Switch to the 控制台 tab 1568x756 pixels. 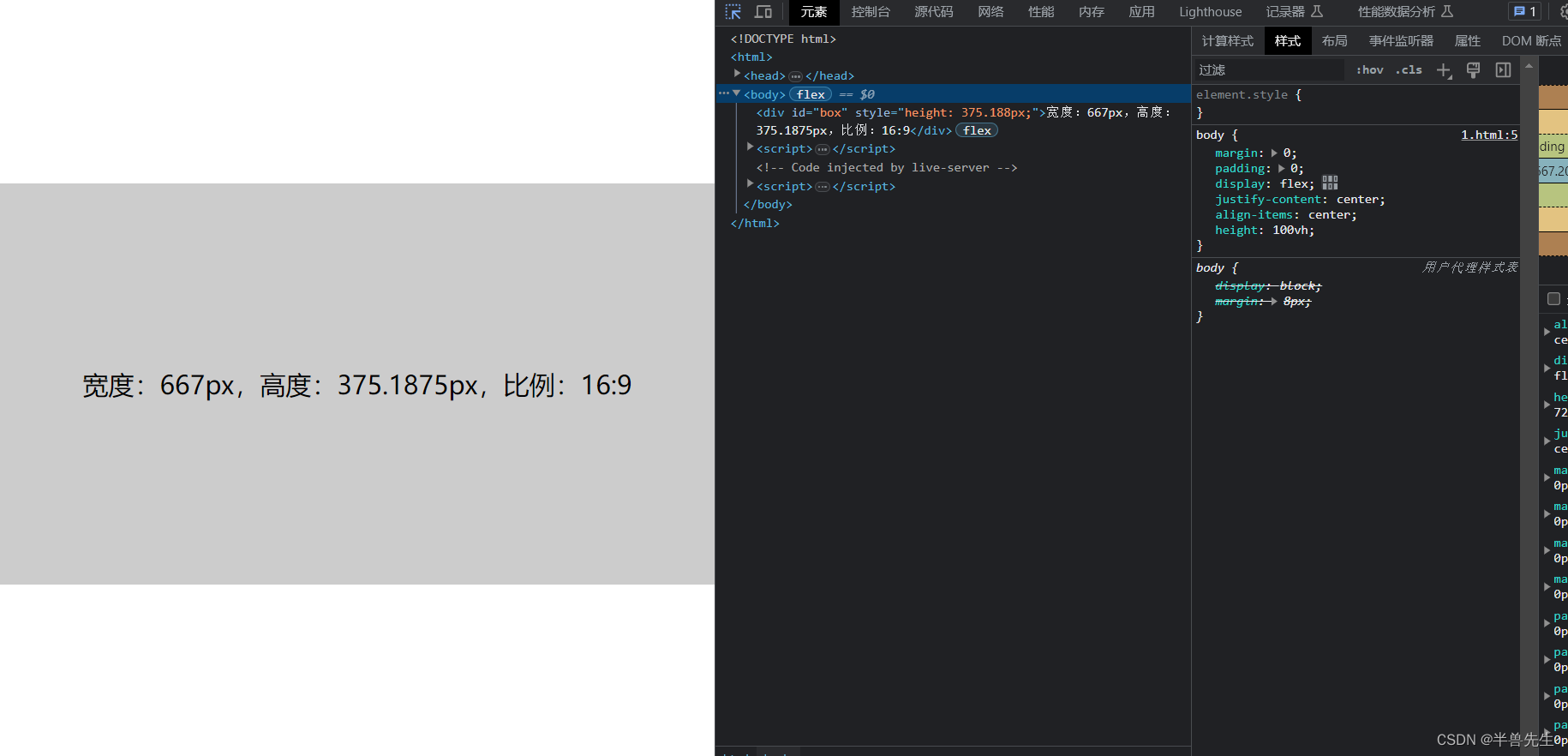coord(871,12)
